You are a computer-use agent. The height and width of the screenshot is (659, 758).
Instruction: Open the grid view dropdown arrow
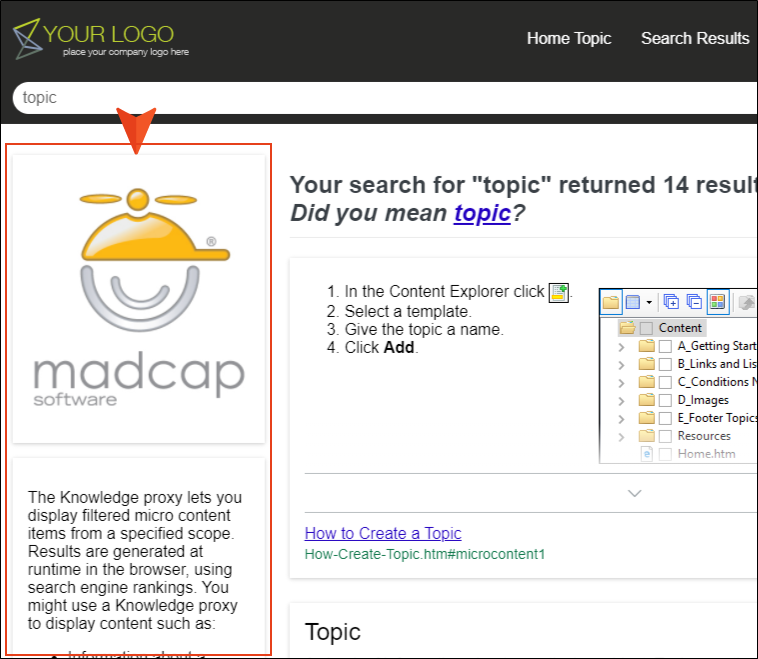pyautogui.click(x=649, y=303)
